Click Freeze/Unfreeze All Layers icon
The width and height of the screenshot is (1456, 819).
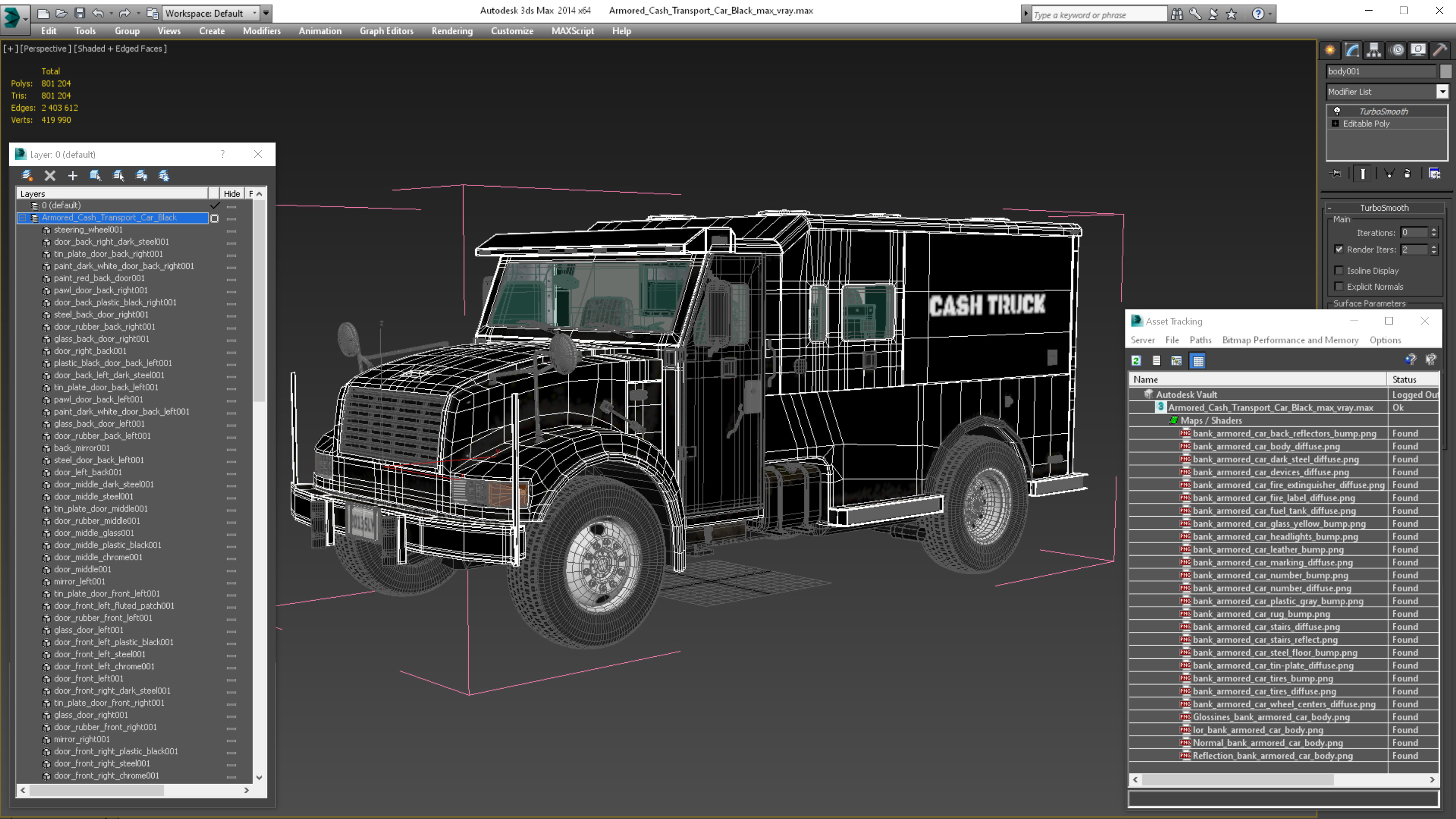164,175
